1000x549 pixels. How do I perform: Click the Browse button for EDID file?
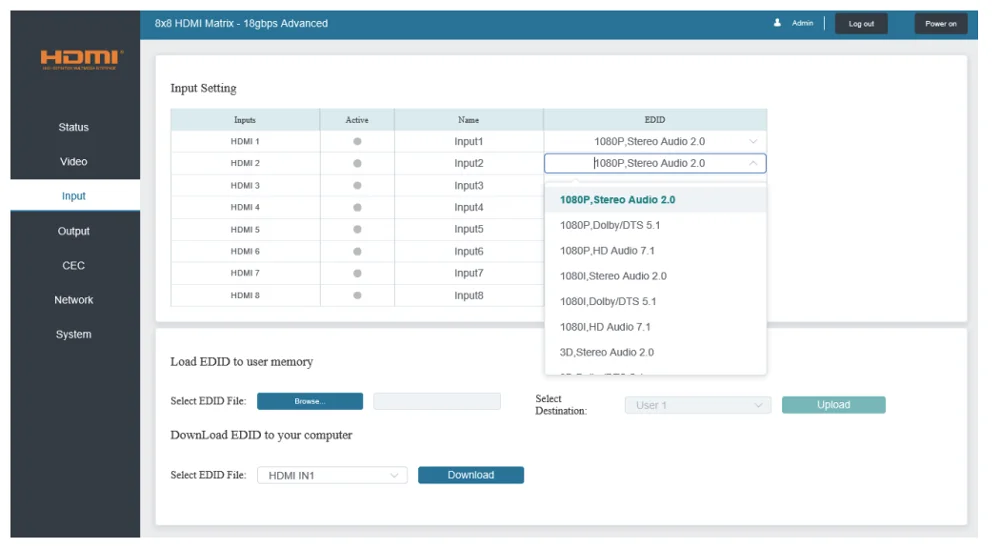310,401
